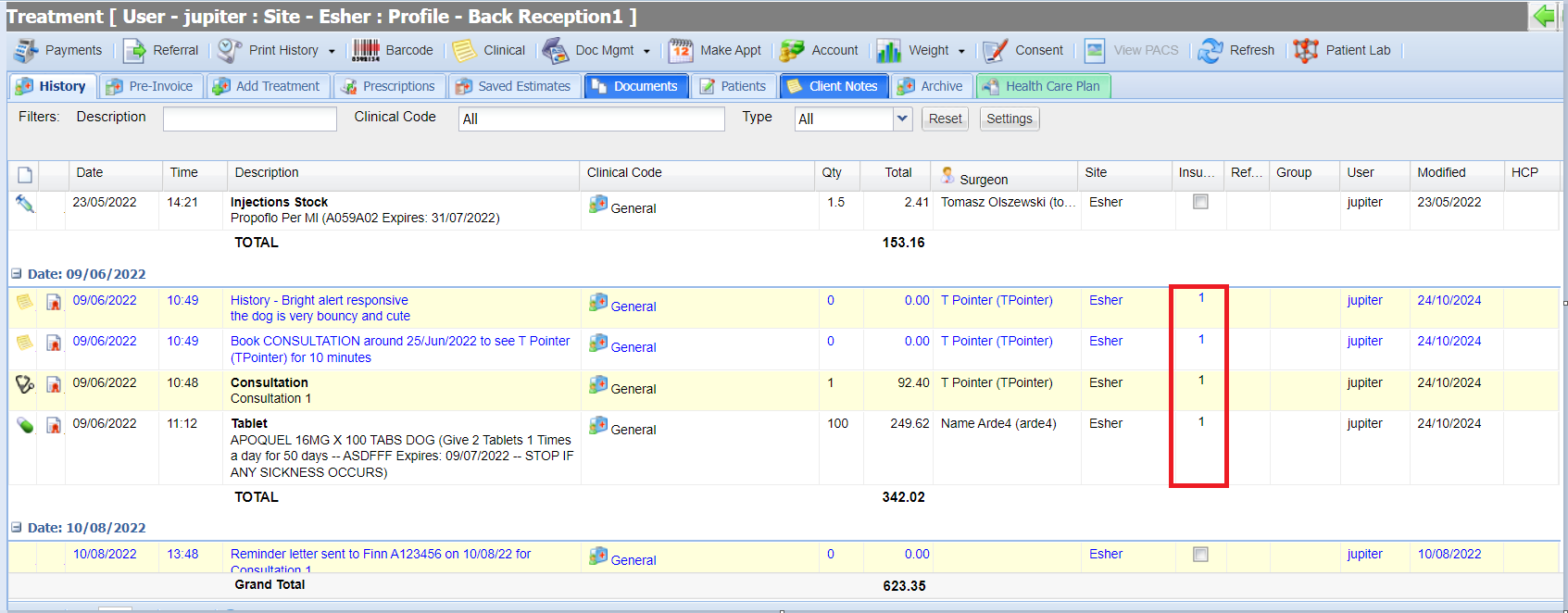
Task: Open the Type filter dropdown
Action: click(903, 119)
